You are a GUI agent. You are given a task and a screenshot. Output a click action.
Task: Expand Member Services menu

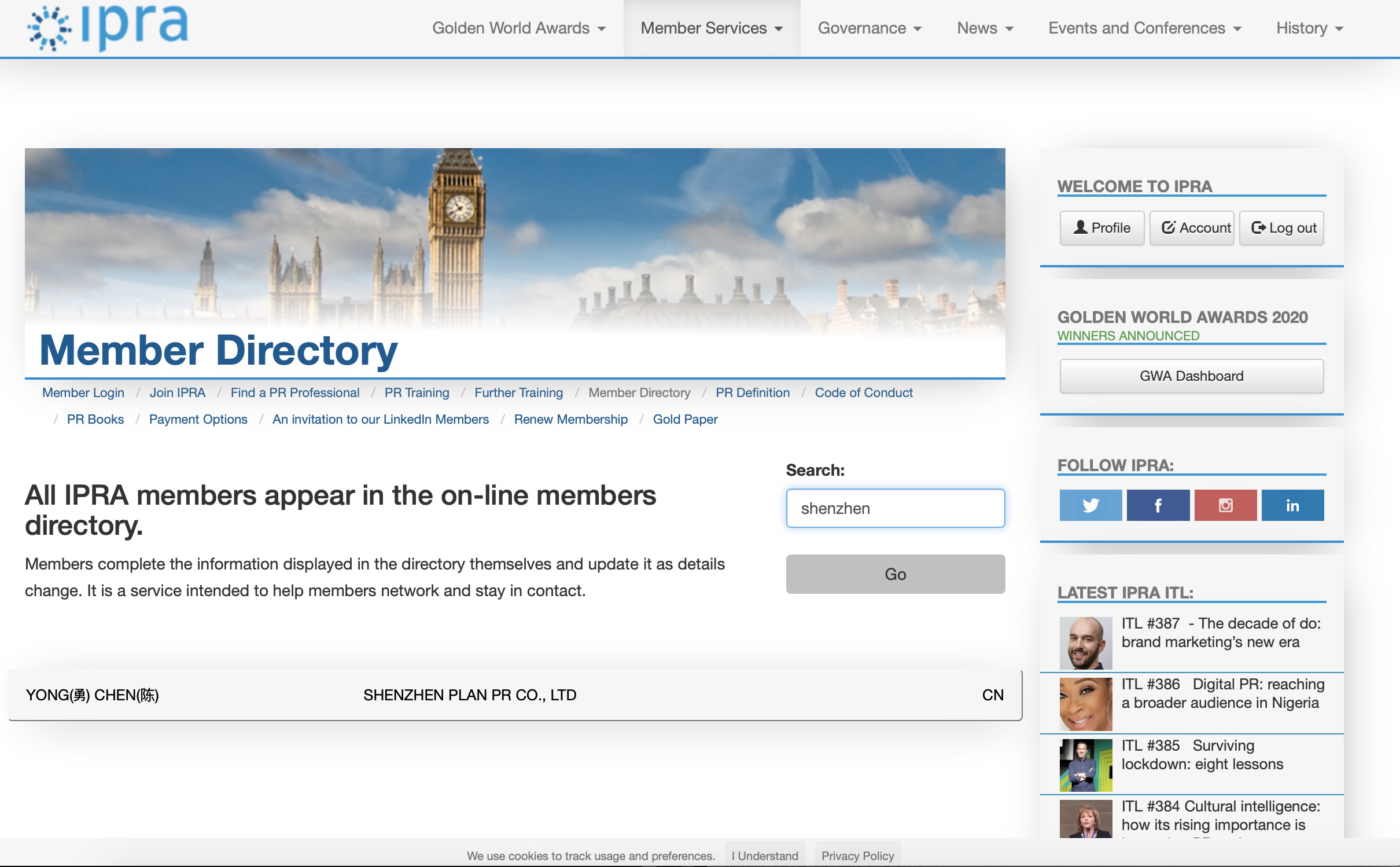click(x=712, y=28)
